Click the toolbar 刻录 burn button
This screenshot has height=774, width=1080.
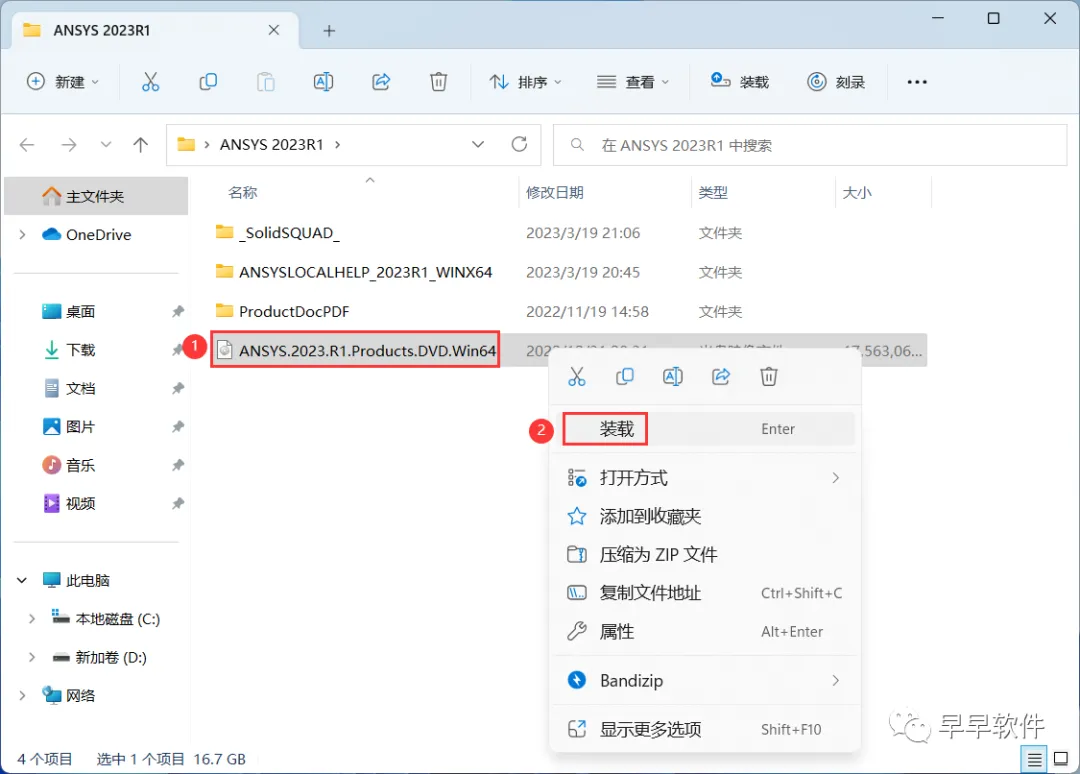pyautogui.click(x=836, y=82)
